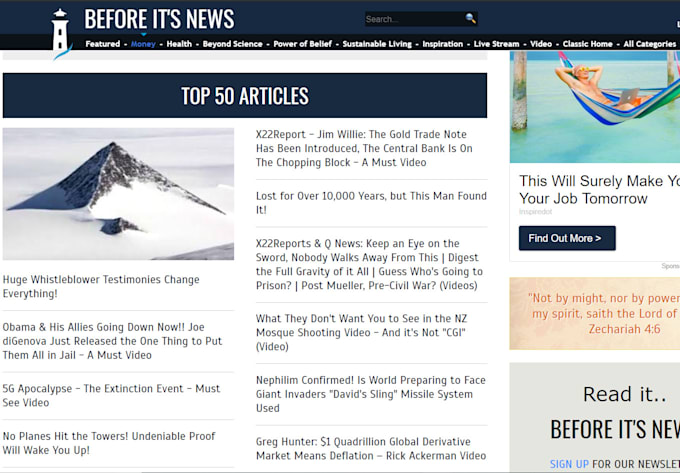Open Huge Whistleblower Testimonies article

pos(101,287)
